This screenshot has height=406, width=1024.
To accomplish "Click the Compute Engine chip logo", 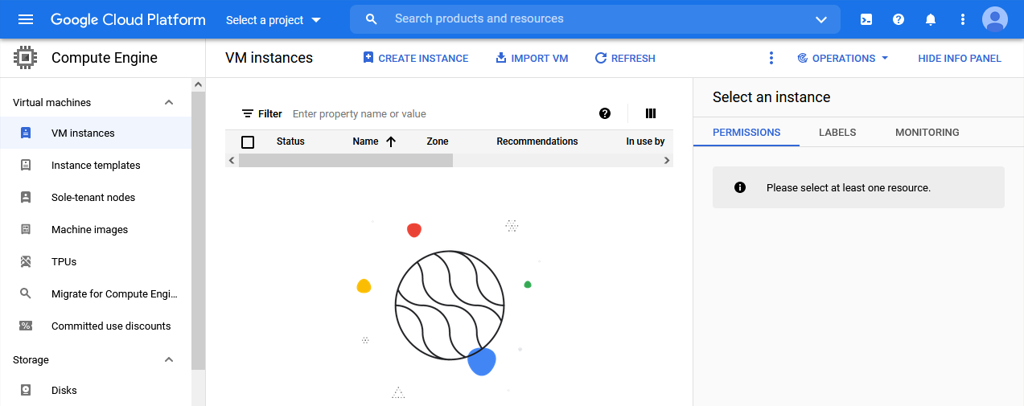I will coord(25,58).
